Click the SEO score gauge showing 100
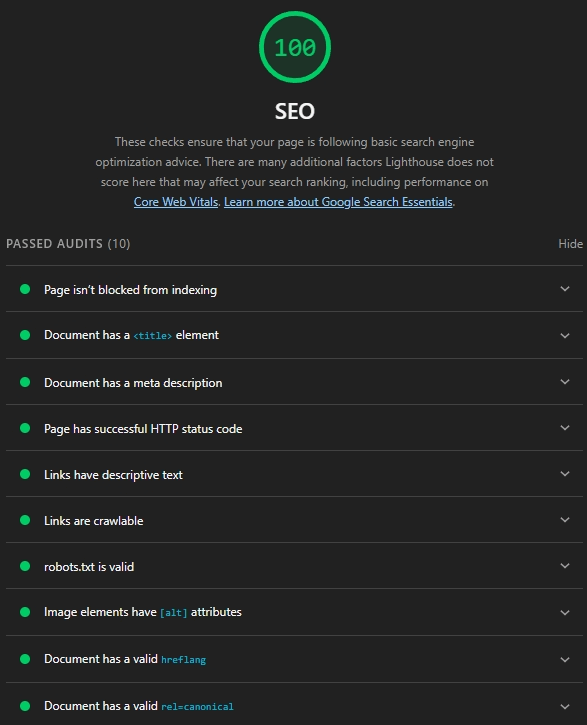This screenshot has height=725, width=587. (x=295, y=47)
